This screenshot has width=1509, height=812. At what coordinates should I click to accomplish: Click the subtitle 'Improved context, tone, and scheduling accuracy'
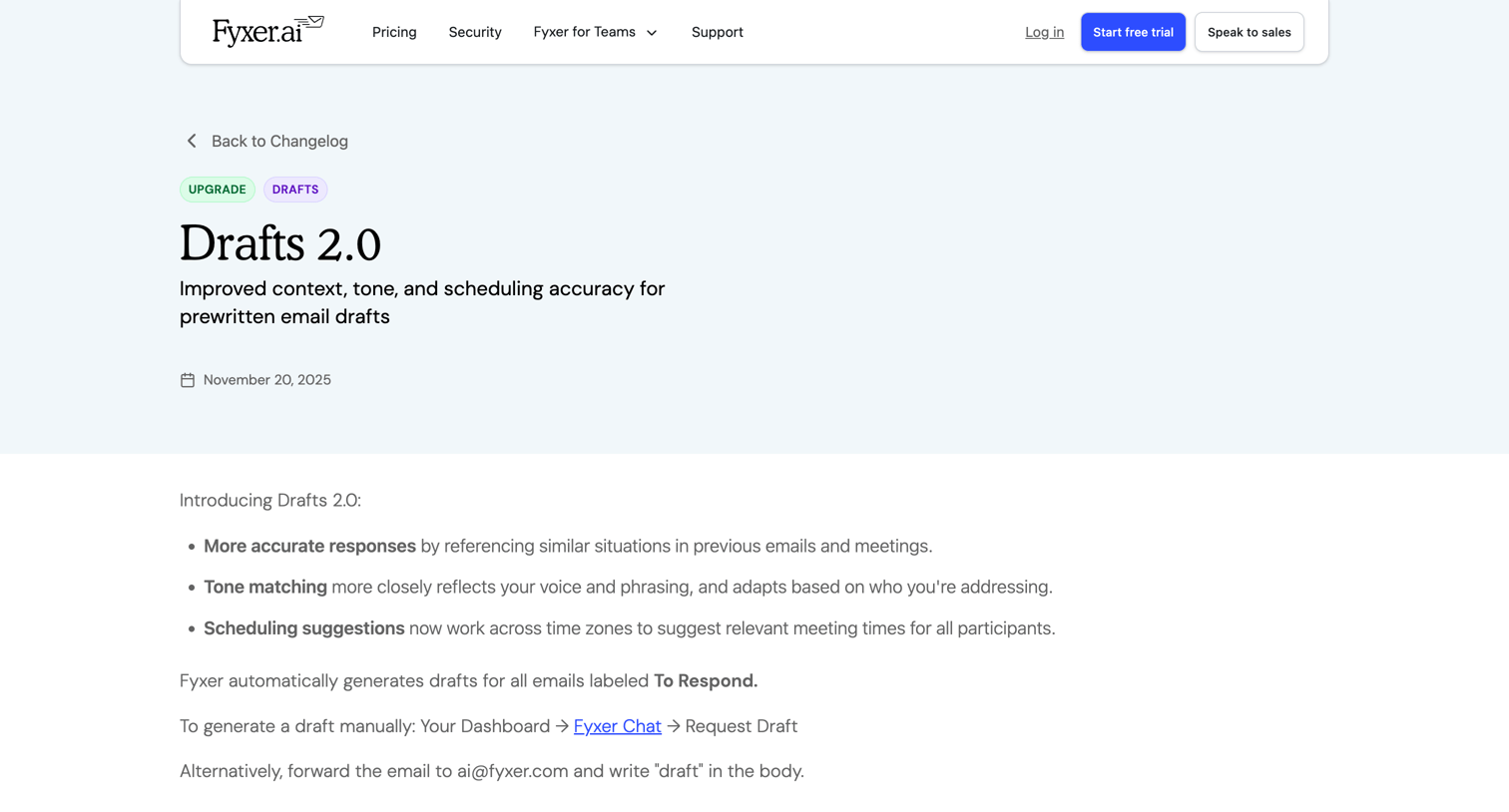422,302
